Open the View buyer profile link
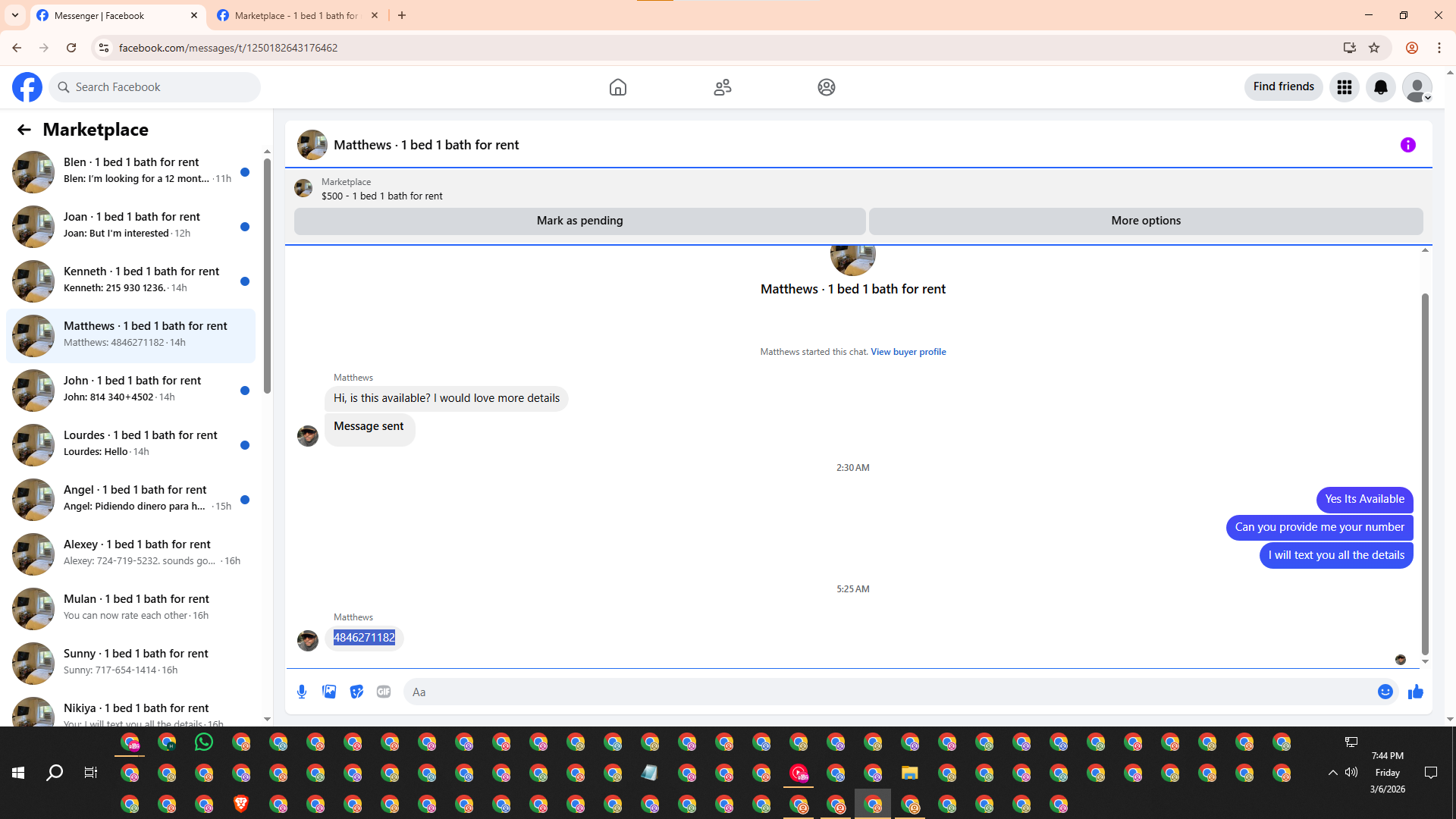Image resolution: width=1456 pixels, height=819 pixels. tap(908, 352)
